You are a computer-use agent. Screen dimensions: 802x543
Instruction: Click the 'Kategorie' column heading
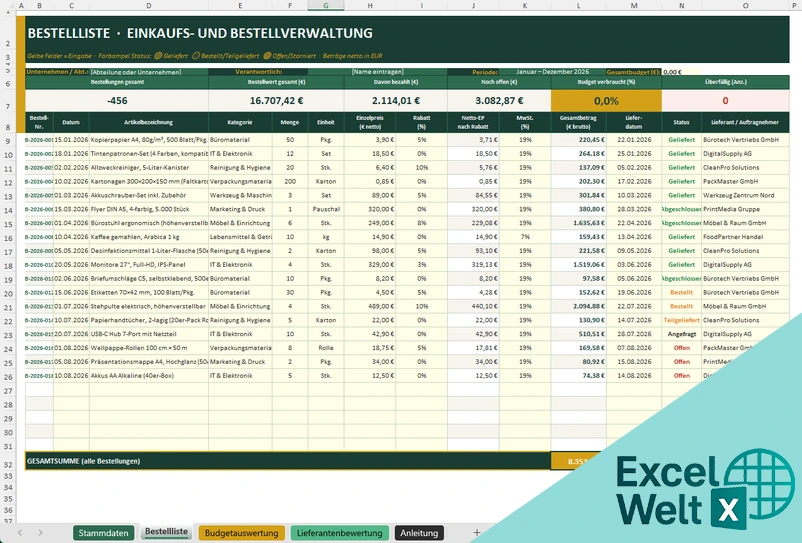coord(240,122)
